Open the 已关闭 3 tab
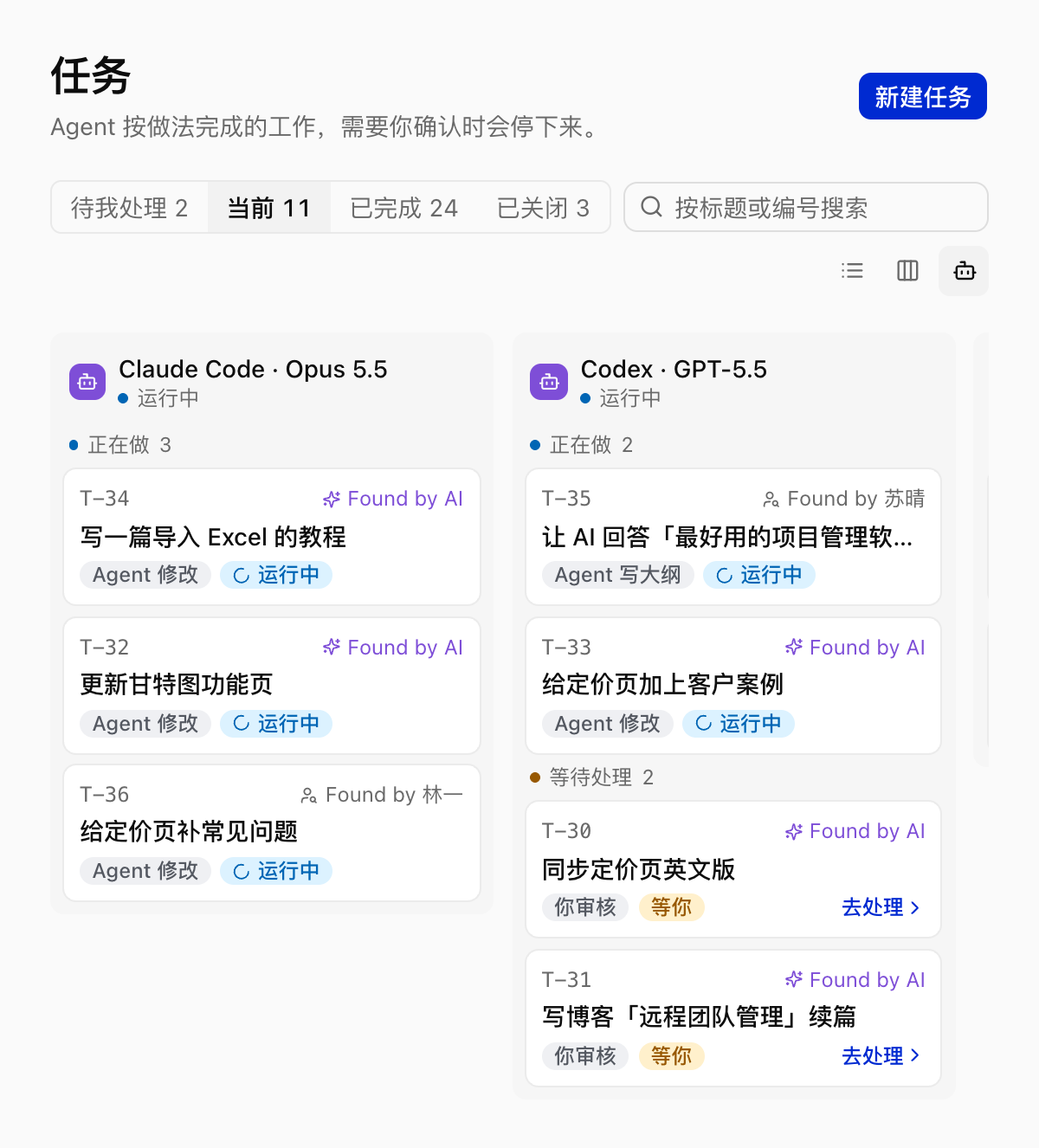 click(x=544, y=208)
